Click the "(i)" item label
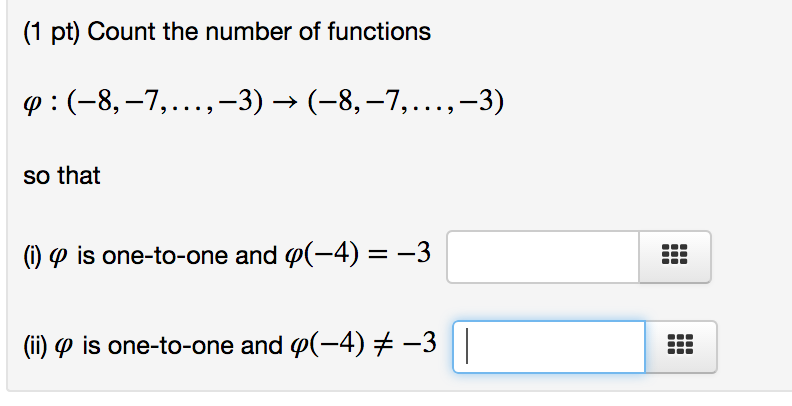 coord(31,257)
